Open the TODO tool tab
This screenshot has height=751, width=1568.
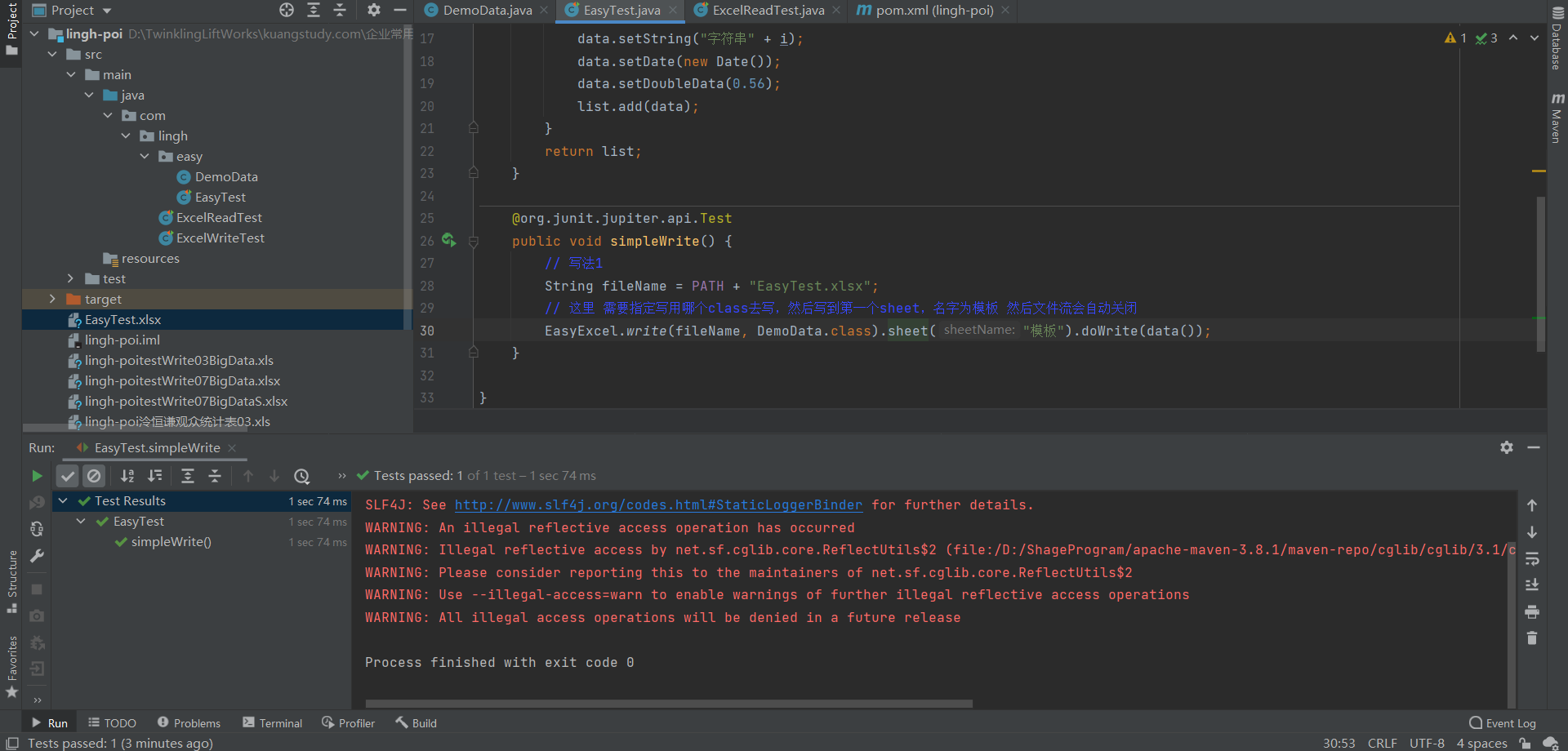point(112,723)
